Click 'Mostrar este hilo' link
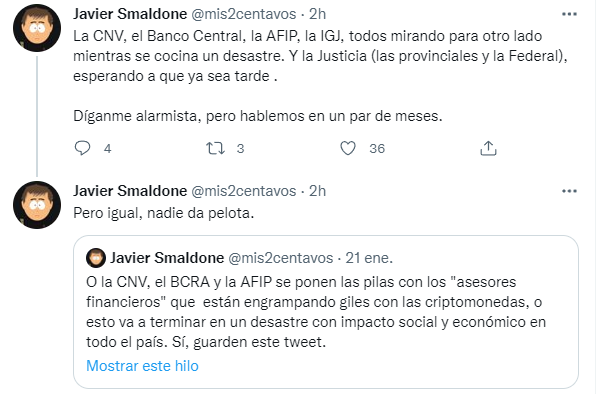The height and width of the screenshot is (394, 606). [x=142, y=366]
